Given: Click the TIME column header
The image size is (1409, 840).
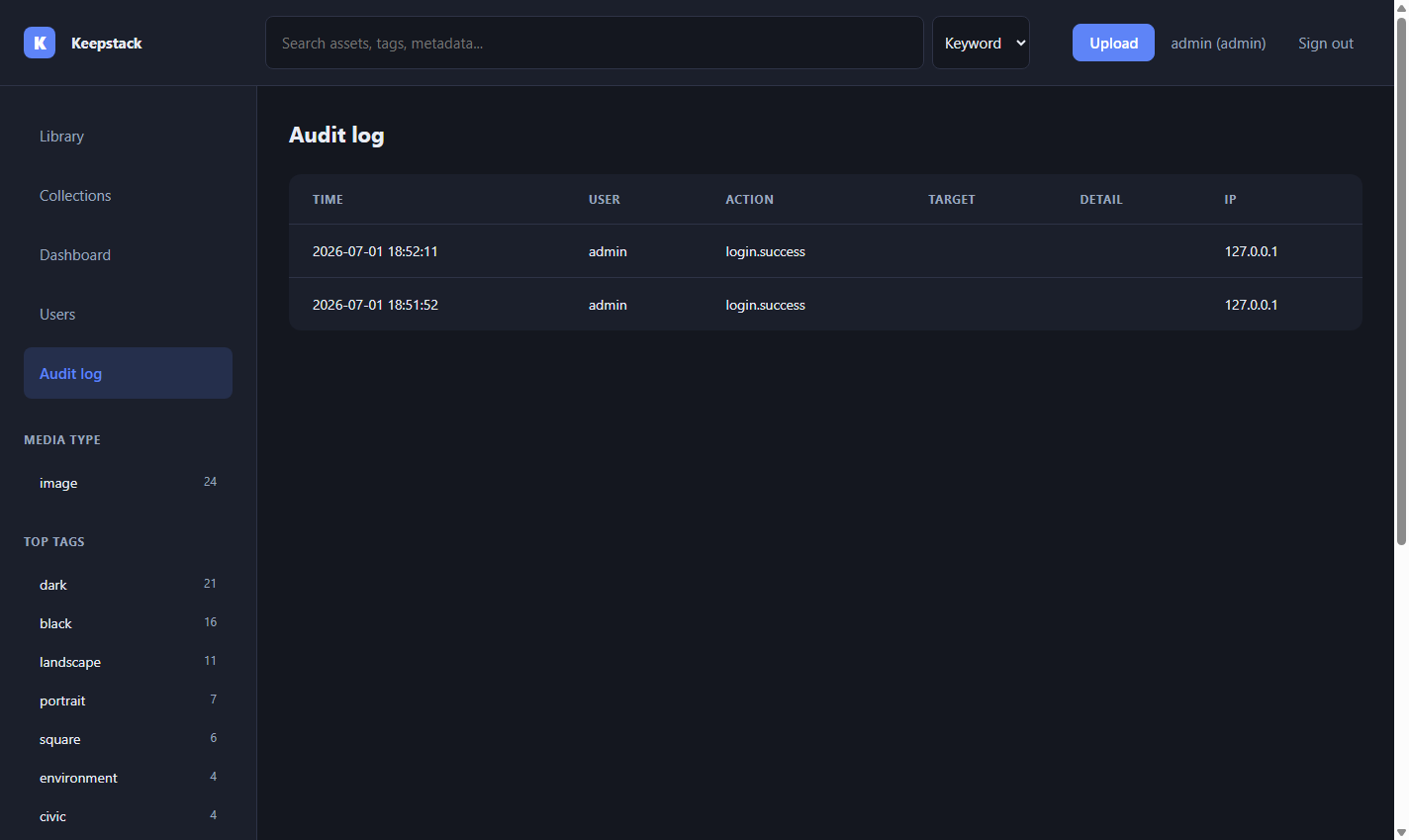Looking at the screenshot, I should (328, 200).
